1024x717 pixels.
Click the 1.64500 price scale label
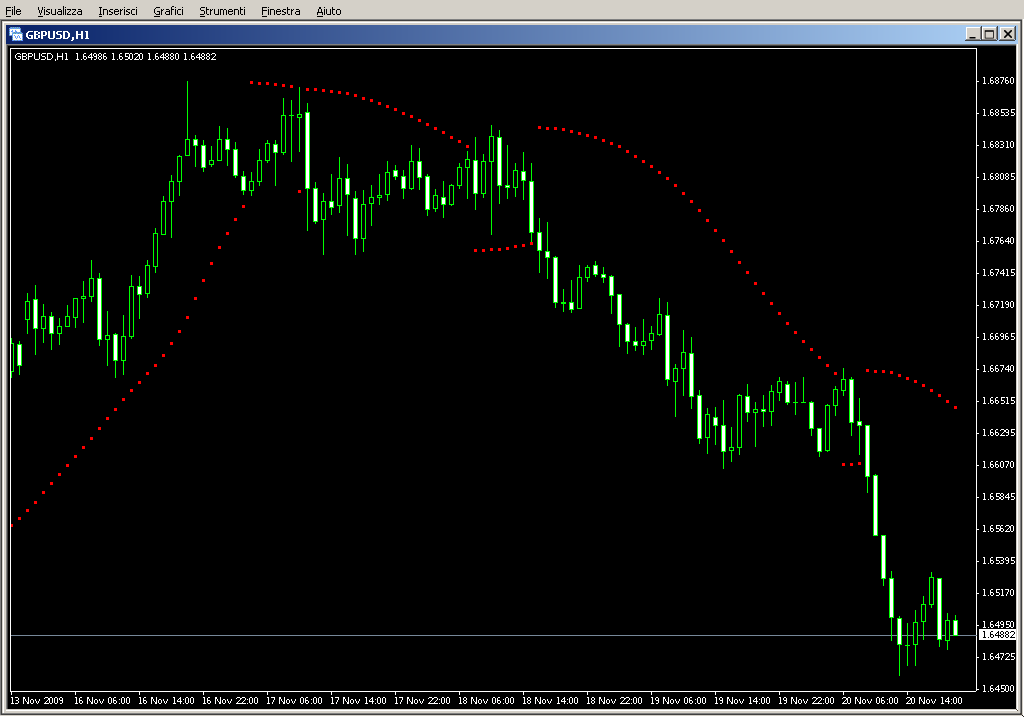click(998, 689)
